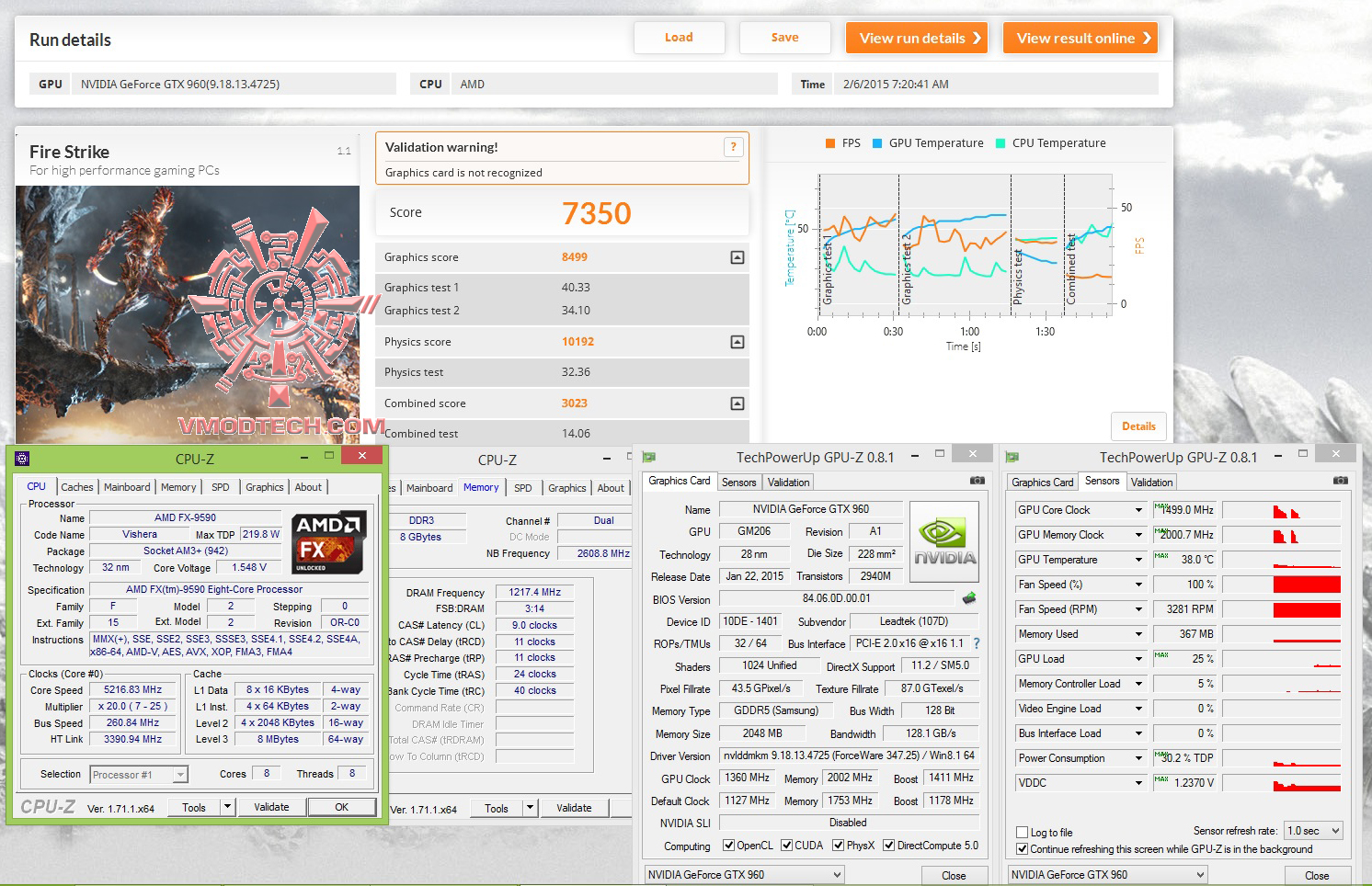Click the Save button in Run details
This screenshot has width=1372, height=886.
coord(784,38)
